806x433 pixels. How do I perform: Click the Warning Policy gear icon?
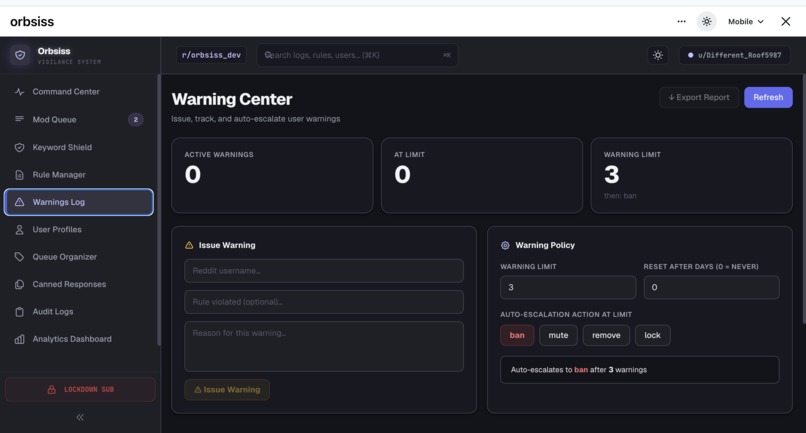[x=505, y=245]
